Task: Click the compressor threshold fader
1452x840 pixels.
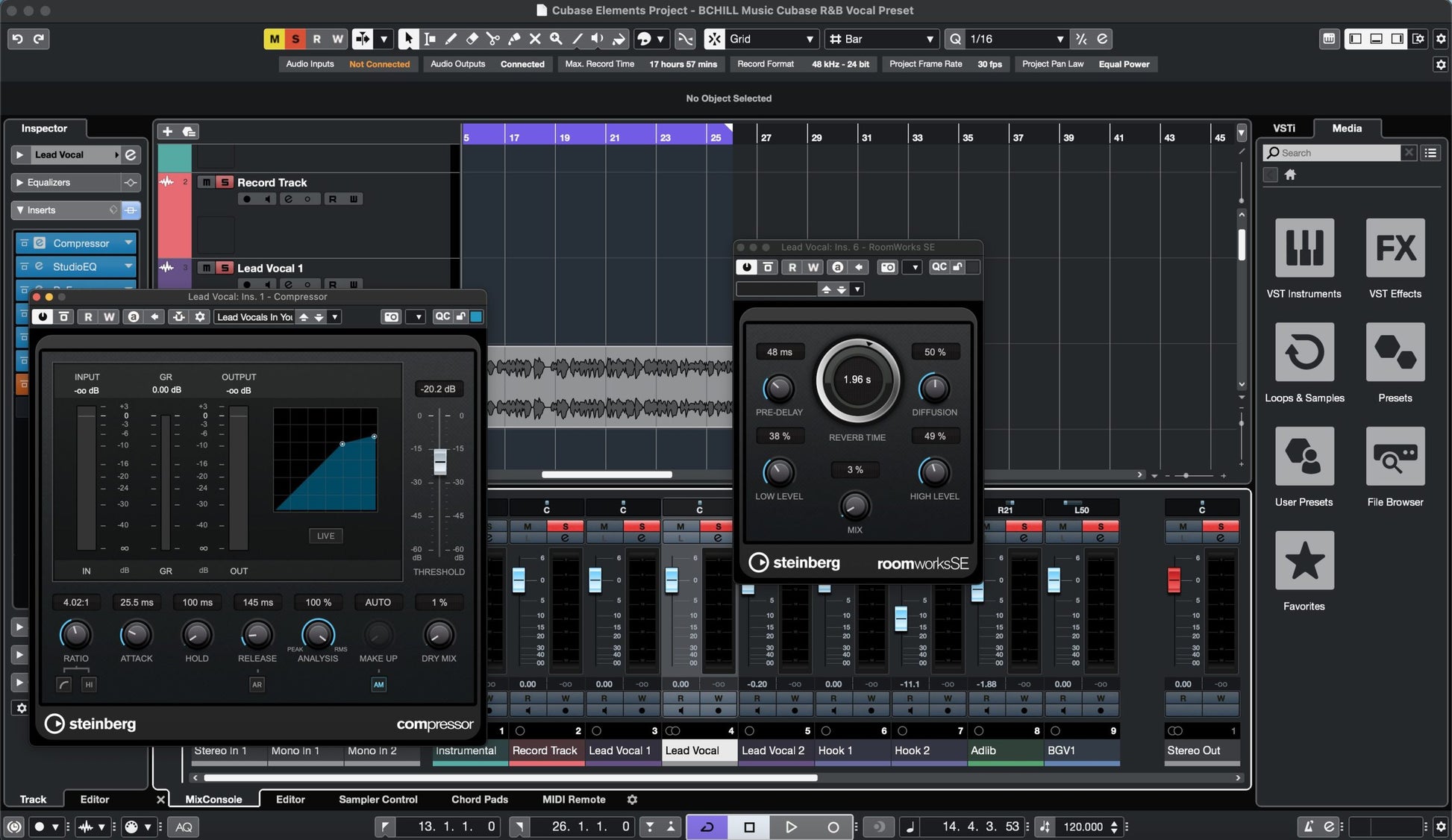Action: (x=440, y=461)
